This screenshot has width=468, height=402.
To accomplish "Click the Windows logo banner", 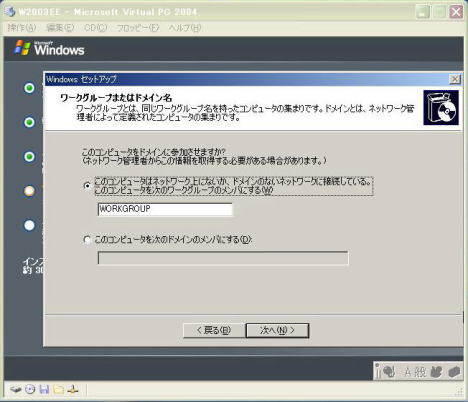I will [49, 49].
